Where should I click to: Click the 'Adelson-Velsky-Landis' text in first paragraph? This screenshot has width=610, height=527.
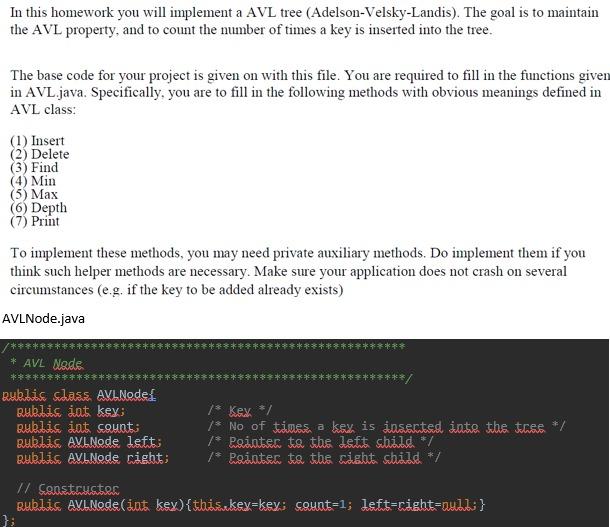pyautogui.click(x=382, y=12)
